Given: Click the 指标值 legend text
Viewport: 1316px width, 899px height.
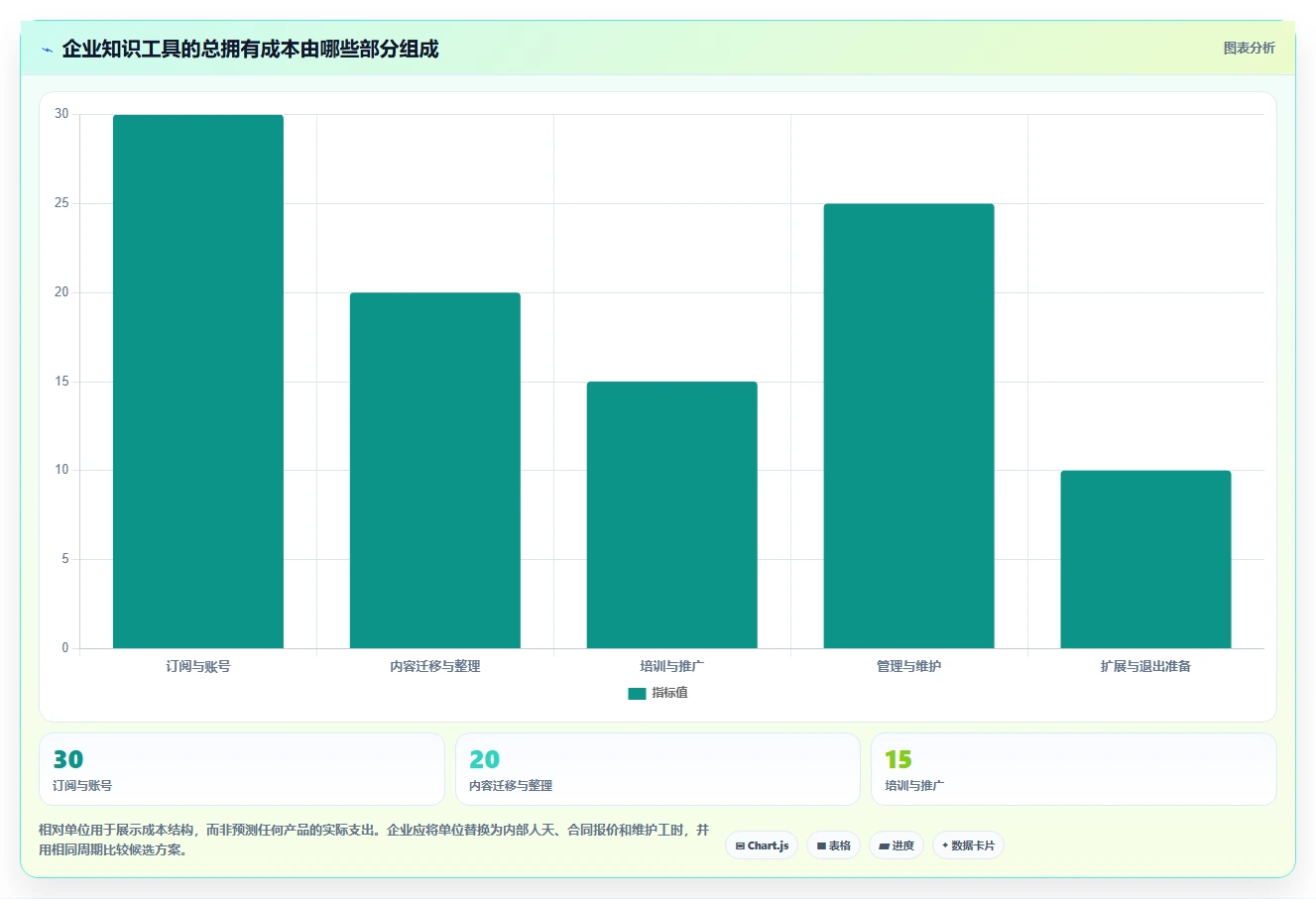Looking at the screenshot, I should 669,693.
